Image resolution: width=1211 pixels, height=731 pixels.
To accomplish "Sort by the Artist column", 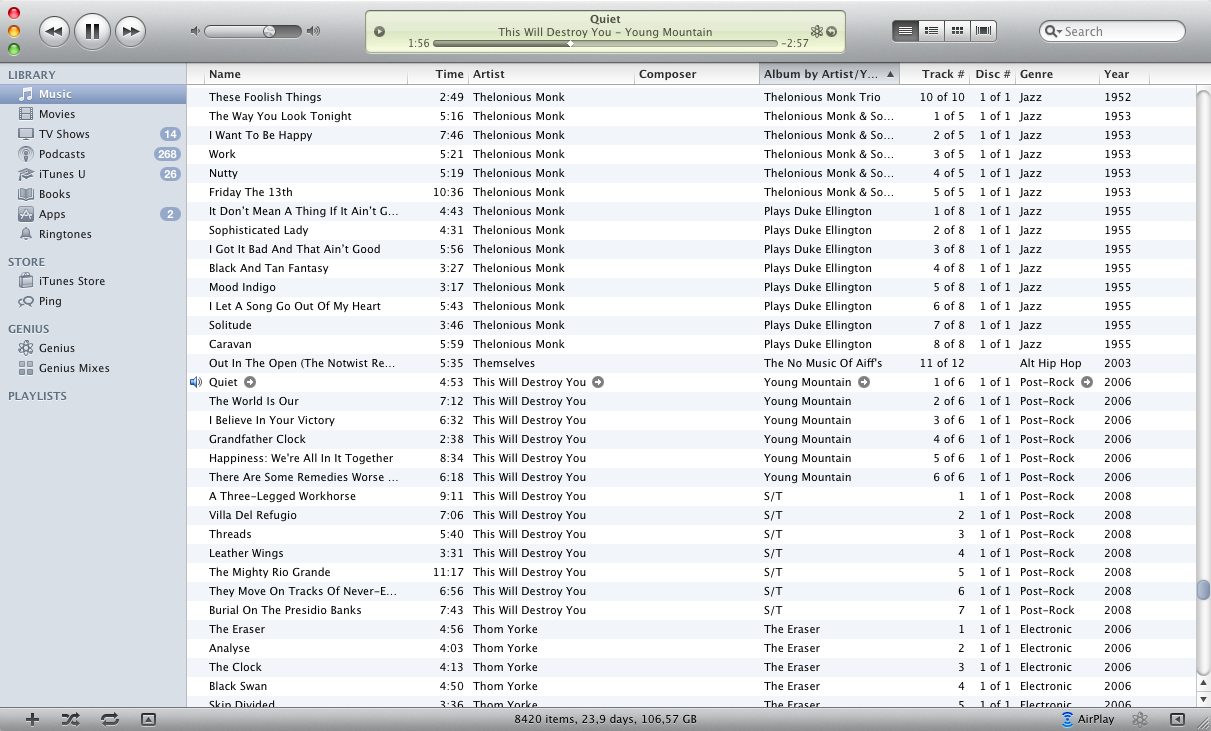I will [551, 74].
